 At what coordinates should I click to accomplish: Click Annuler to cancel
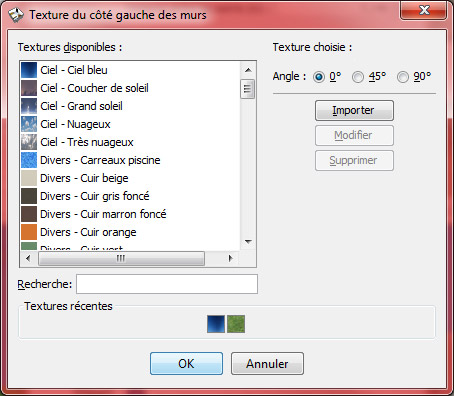tap(267, 364)
